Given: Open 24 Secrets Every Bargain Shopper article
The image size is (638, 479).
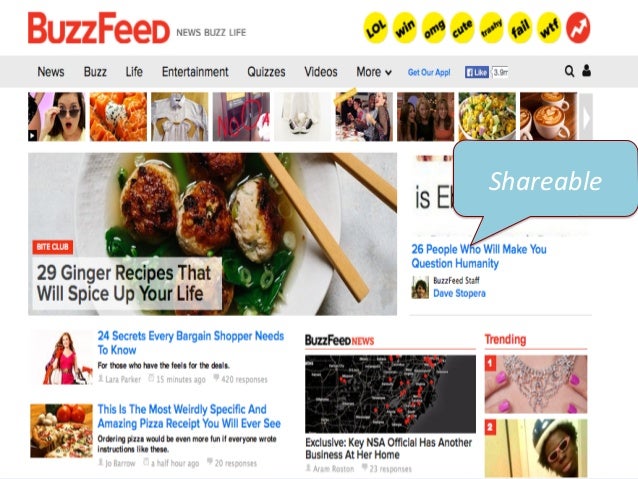Looking at the screenshot, I should pos(190,343).
